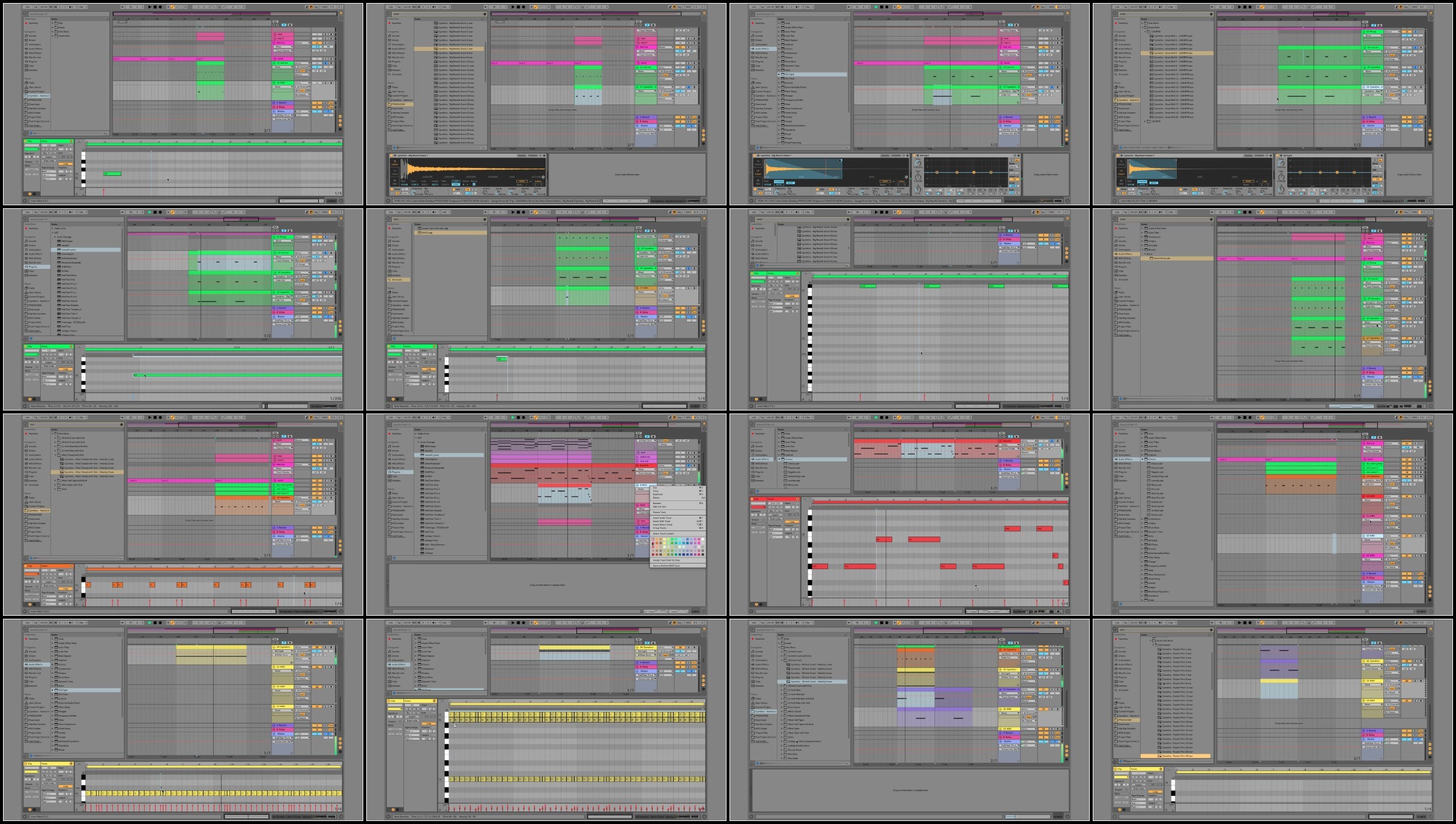This screenshot has width=1456, height=824.
Task: Choose Rename in the track context menu
Action: [x=678, y=504]
